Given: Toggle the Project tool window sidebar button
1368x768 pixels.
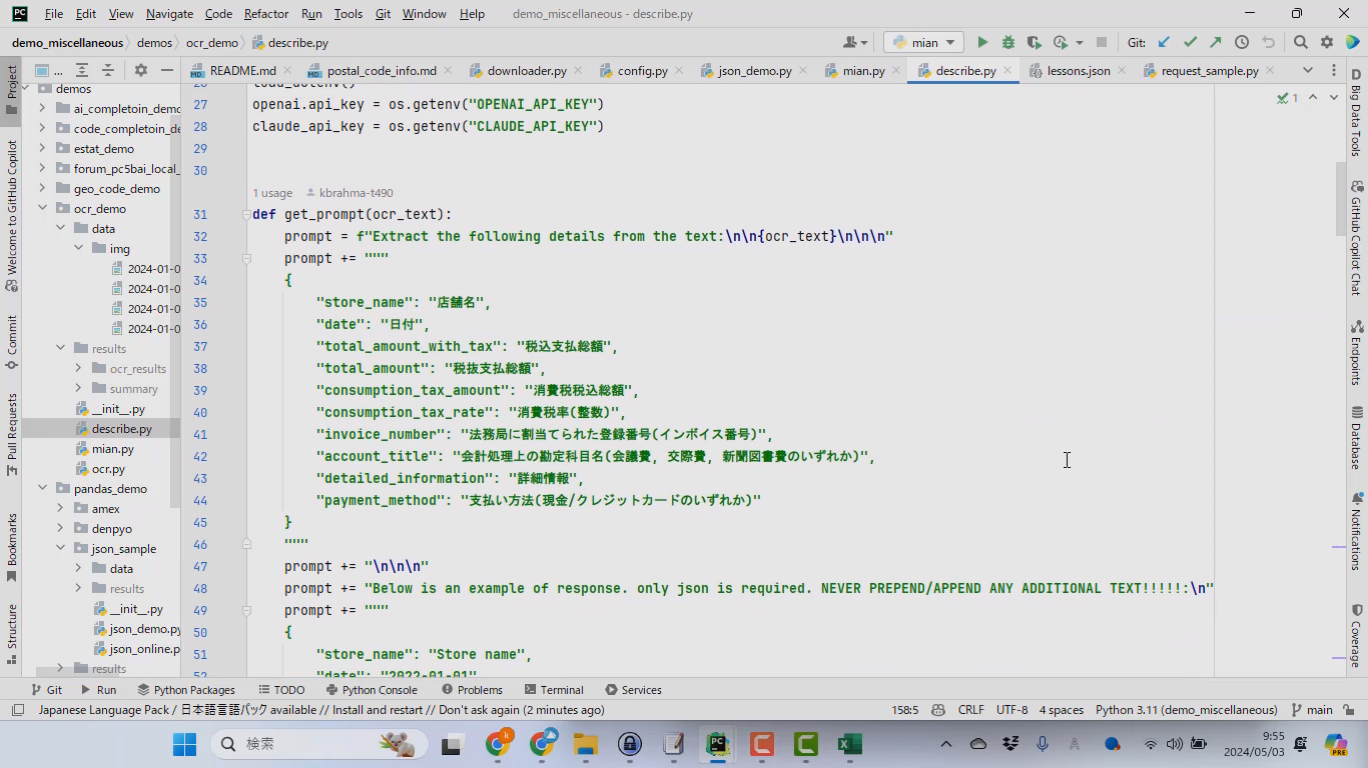Looking at the screenshot, I should (x=12, y=90).
